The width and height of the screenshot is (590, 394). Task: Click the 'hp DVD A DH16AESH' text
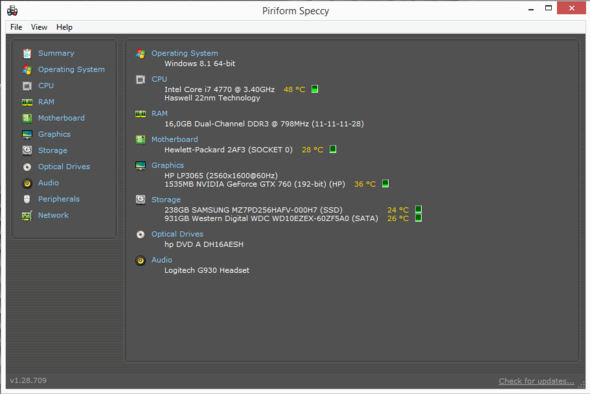click(x=204, y=245)
